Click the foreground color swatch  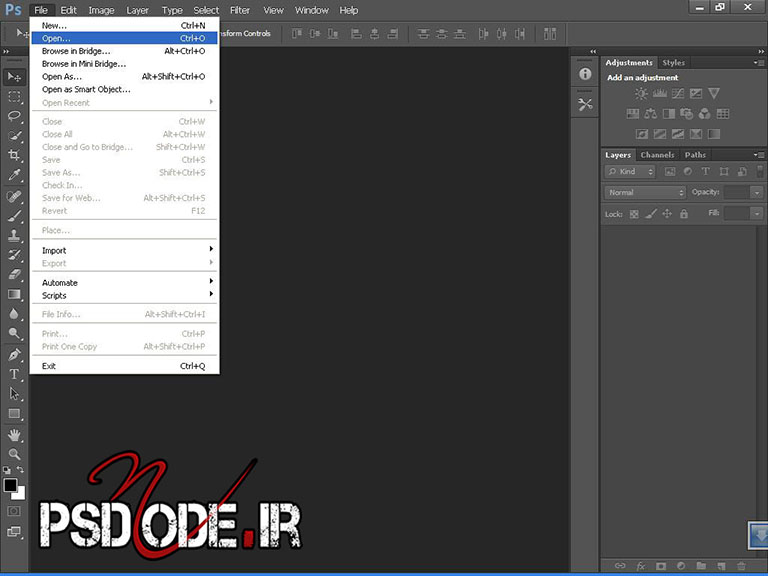pyautogui.click(x=10, y=485)
